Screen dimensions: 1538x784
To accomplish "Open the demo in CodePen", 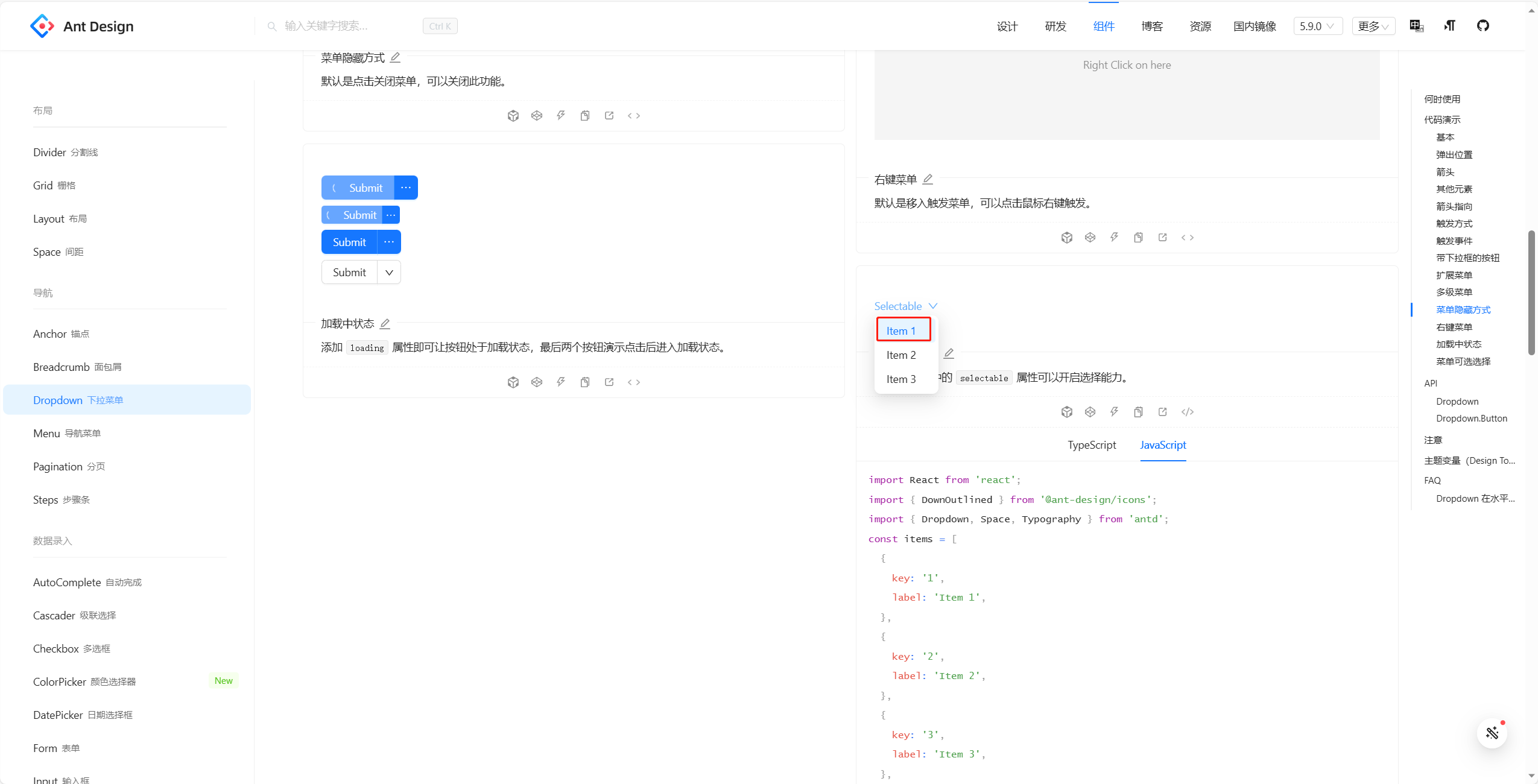I will coord(1090,411).
